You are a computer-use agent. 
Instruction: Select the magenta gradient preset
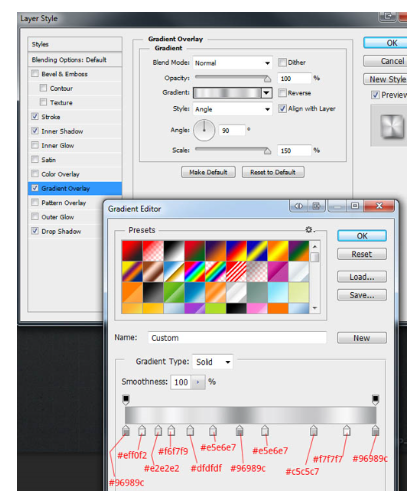click(278, 271)
